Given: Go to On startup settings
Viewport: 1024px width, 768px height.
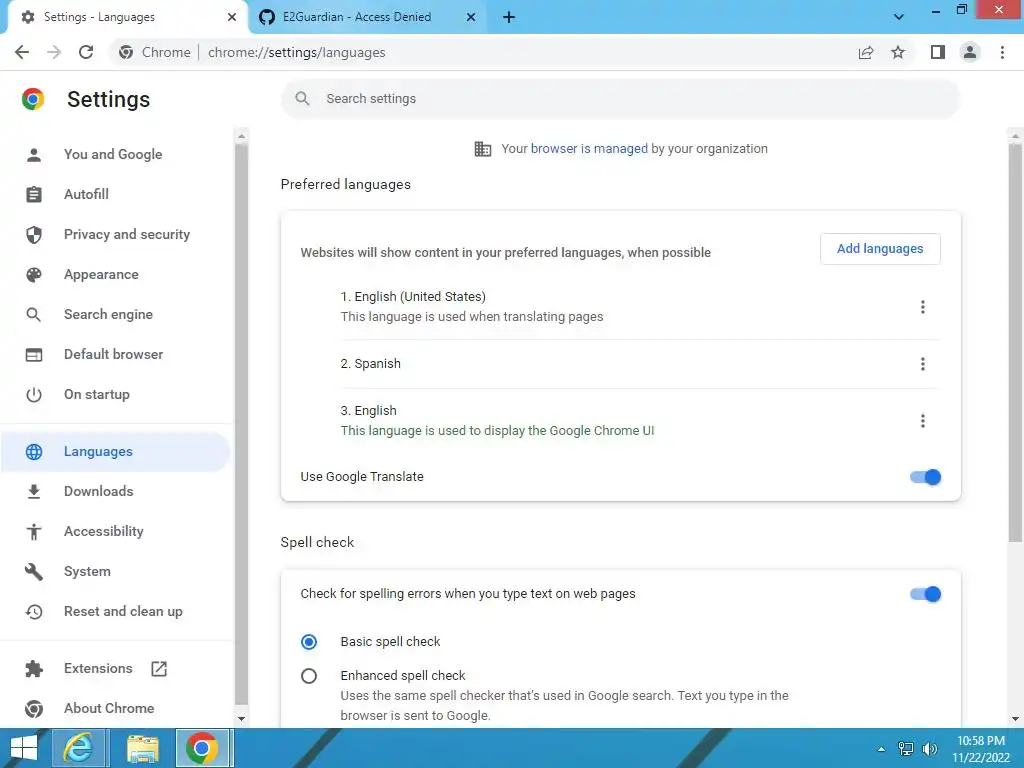Looking at the screenshot, I should tap(116, 394).
